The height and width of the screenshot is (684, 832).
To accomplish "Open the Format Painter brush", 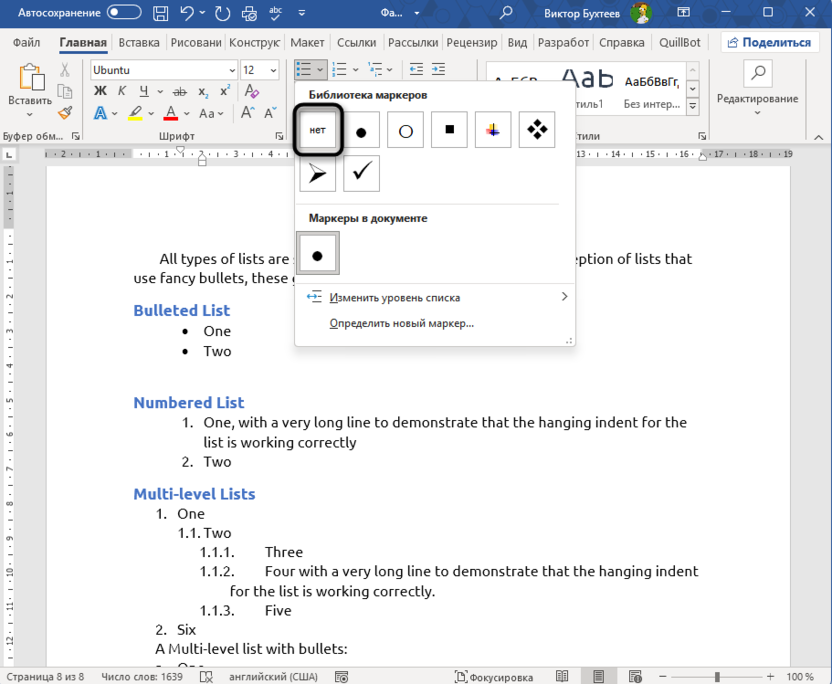I will click(x=64, y=112).
